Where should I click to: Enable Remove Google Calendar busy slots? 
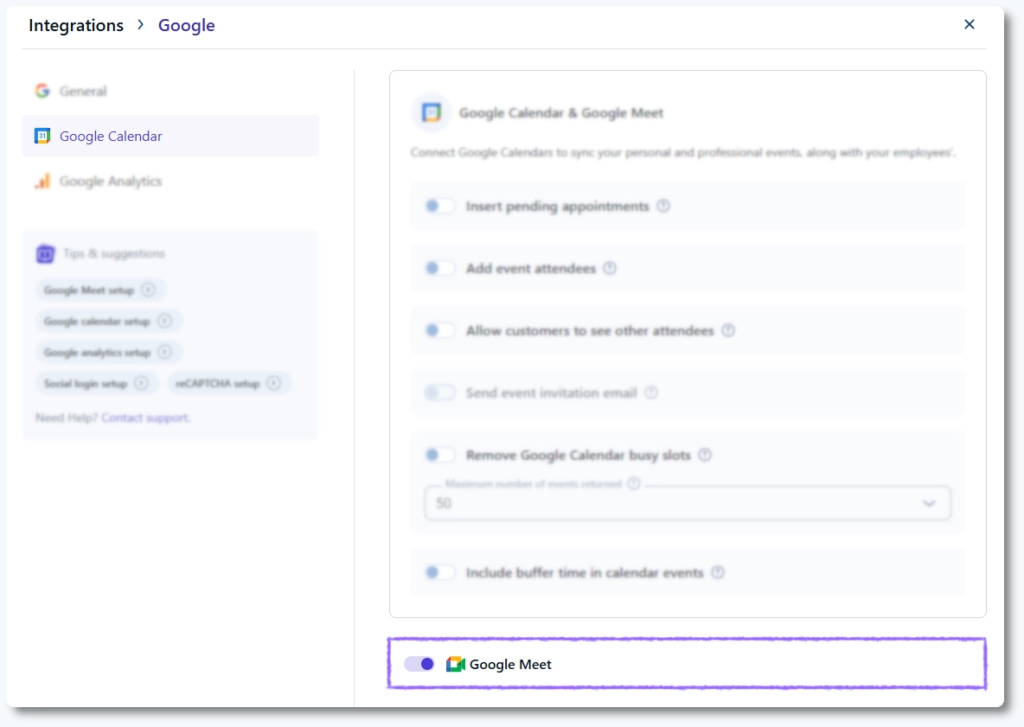(440, 455)
